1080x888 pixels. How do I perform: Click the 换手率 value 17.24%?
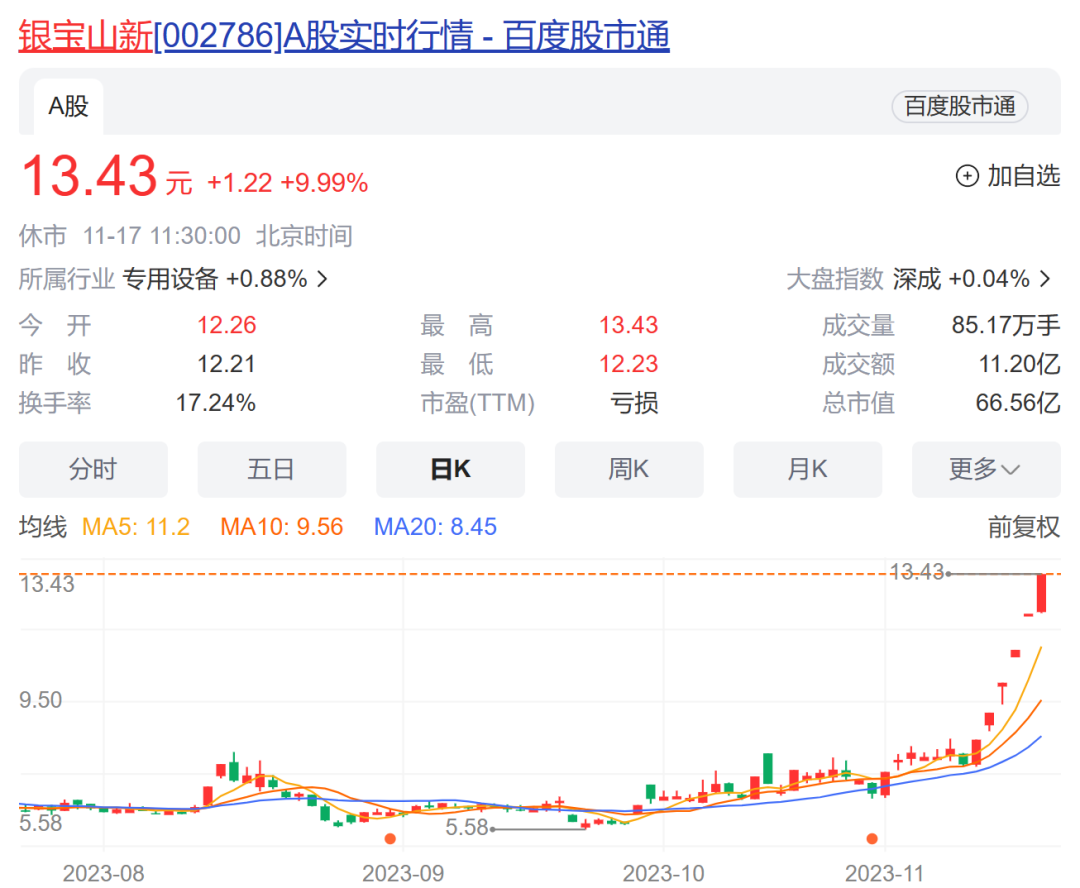[x=216, y=403]
